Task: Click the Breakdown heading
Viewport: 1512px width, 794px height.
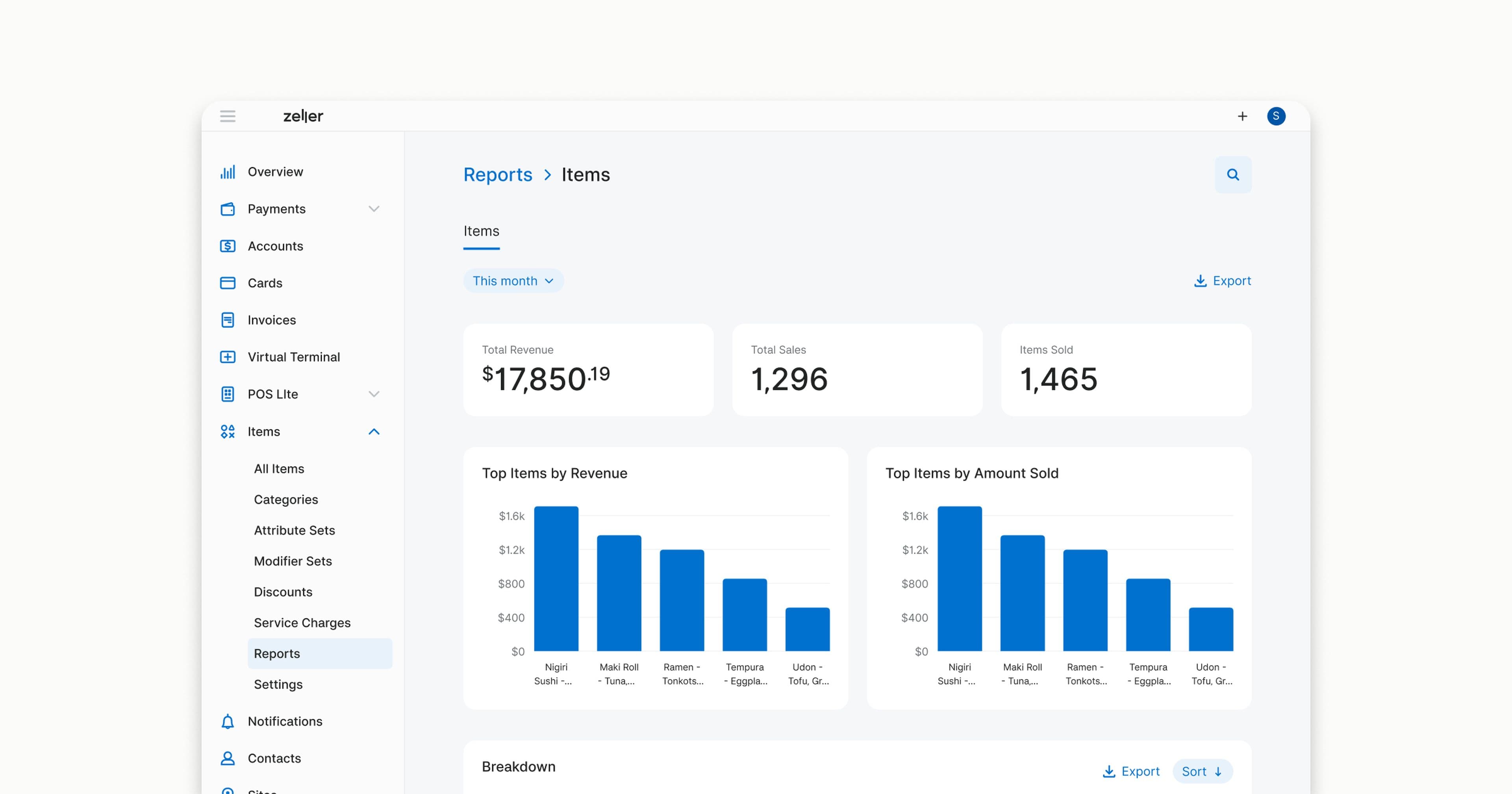Action: [x=518, y=767]
